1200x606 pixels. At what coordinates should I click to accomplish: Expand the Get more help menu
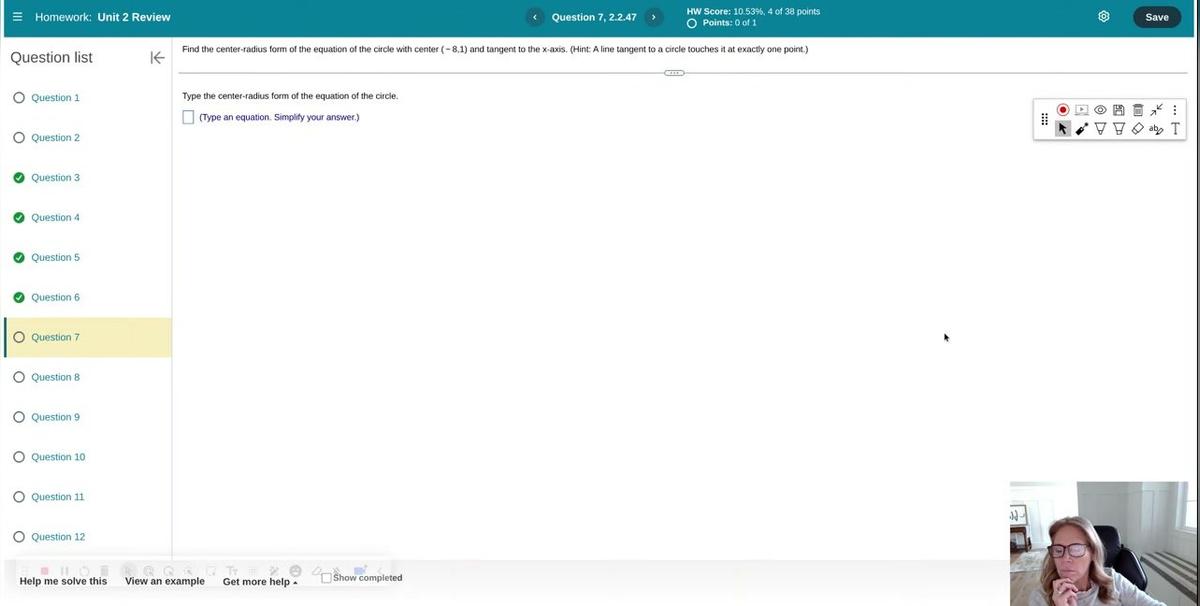260,582
